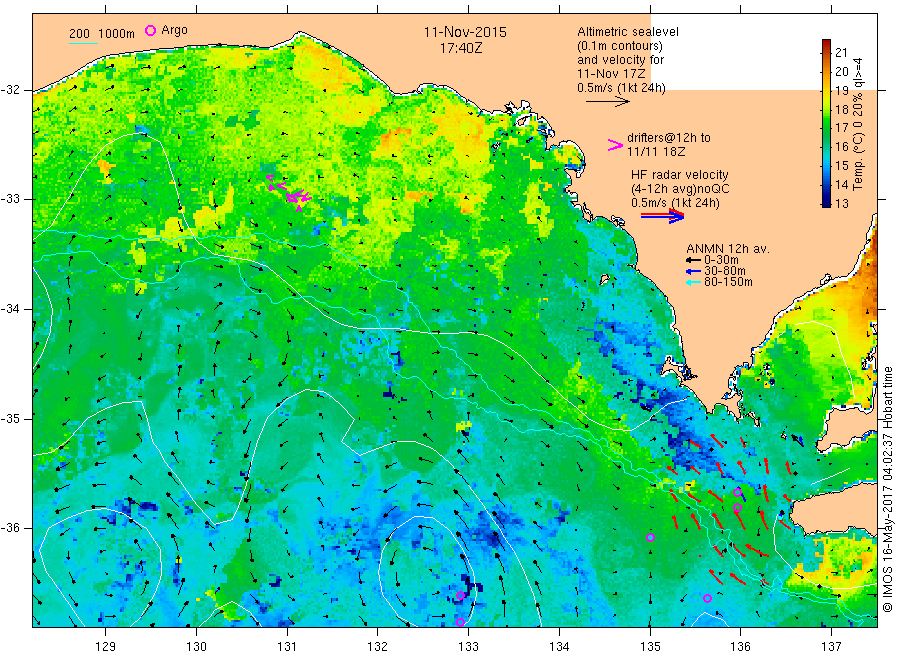The width and height of the screenshot is (900, 660).
Task: Click the 'Altimetric sealevel' legend heading
Action: [628, 32]
